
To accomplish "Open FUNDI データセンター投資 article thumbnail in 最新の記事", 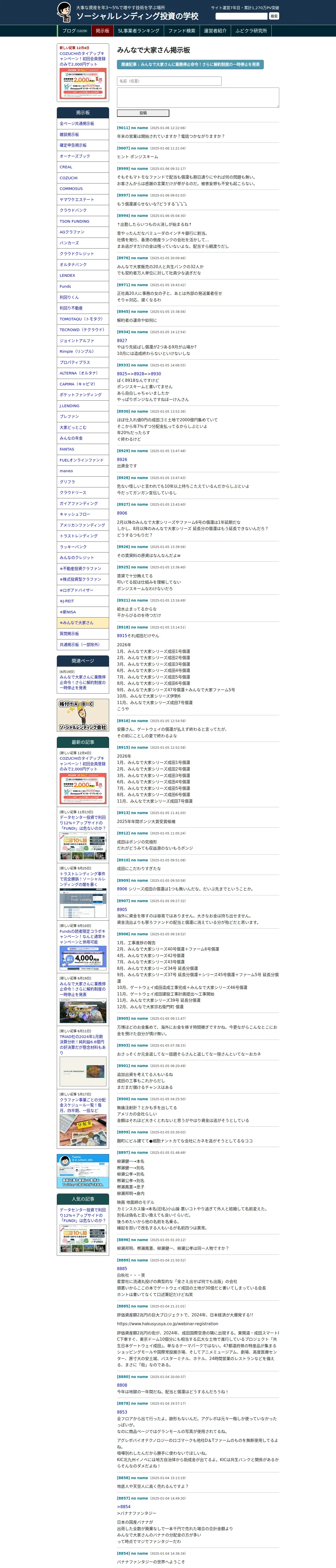I will pyautogui.click(x=83, y=847).
